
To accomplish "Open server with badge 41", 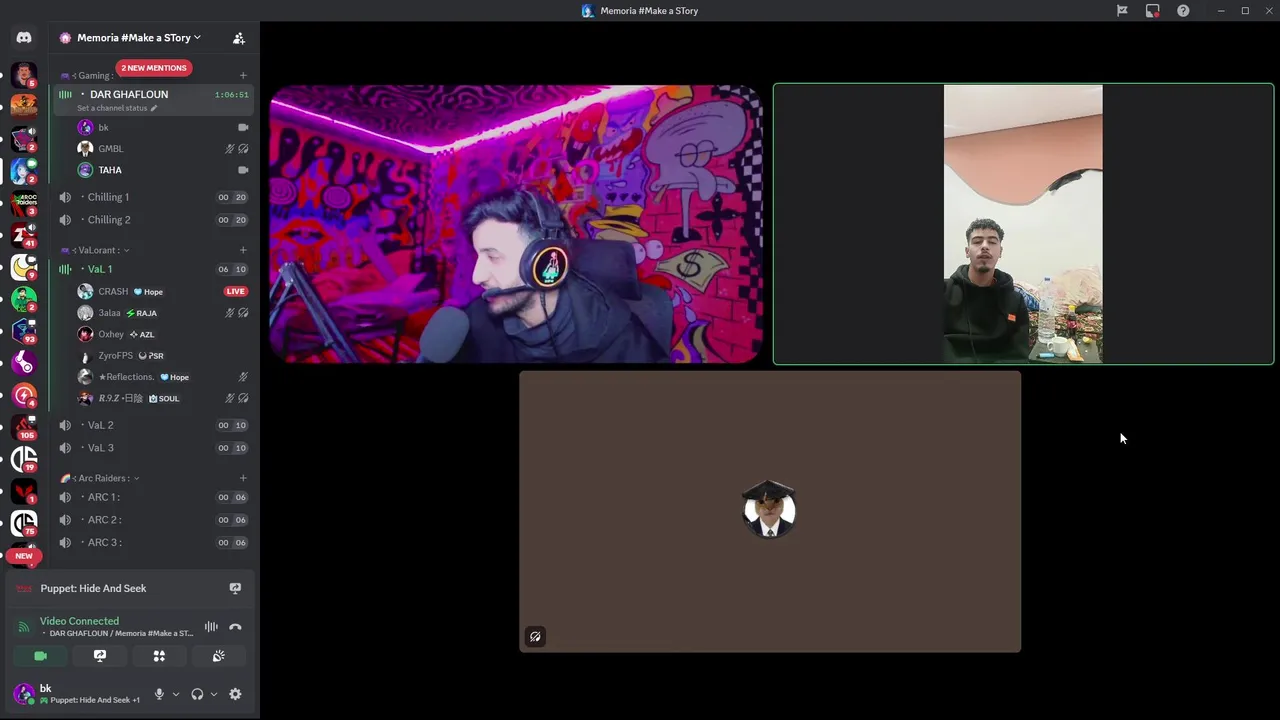I will (x=24, y=235).
